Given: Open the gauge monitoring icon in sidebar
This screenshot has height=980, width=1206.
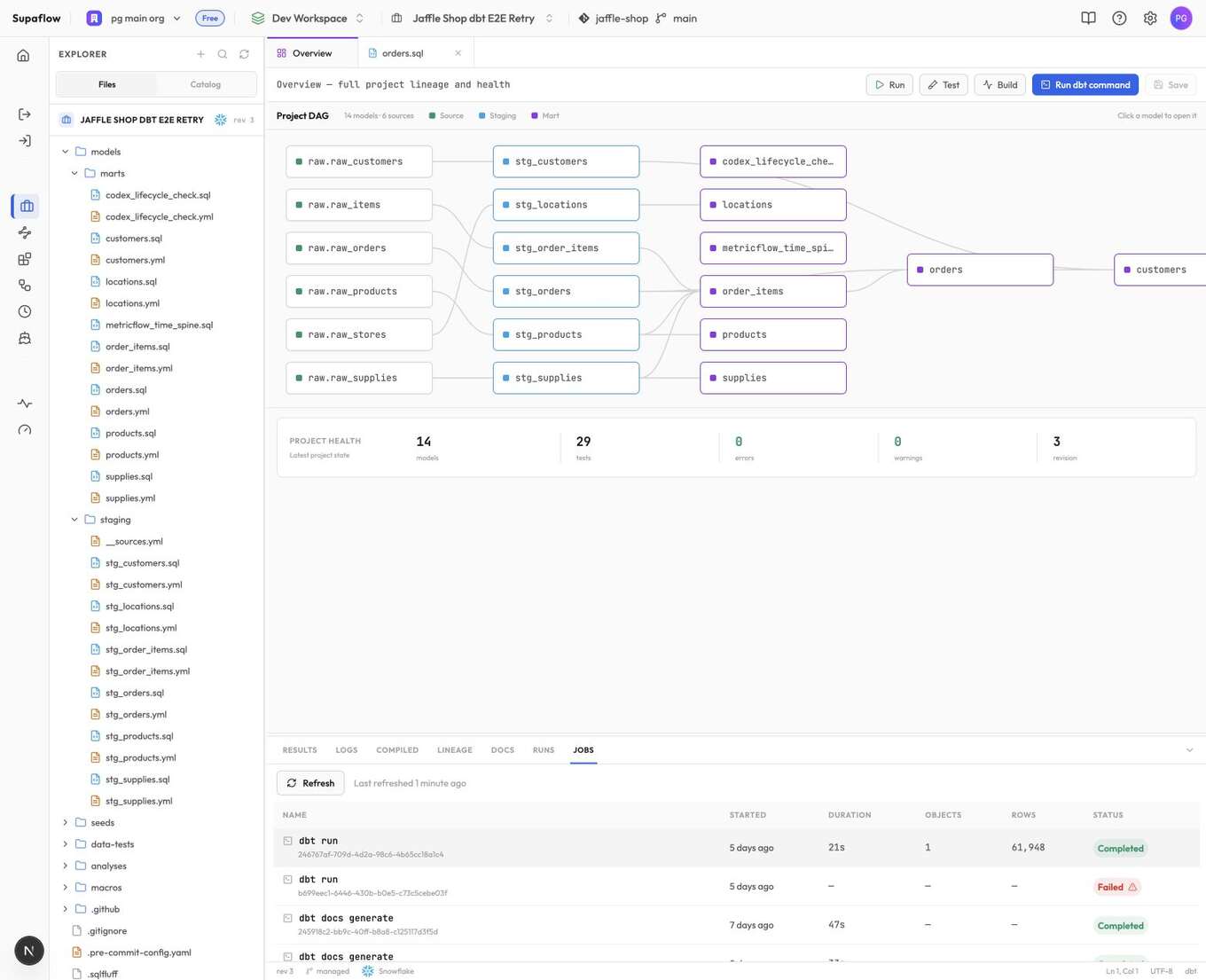Looking at the screenshot, I should (x=25, y=430).
